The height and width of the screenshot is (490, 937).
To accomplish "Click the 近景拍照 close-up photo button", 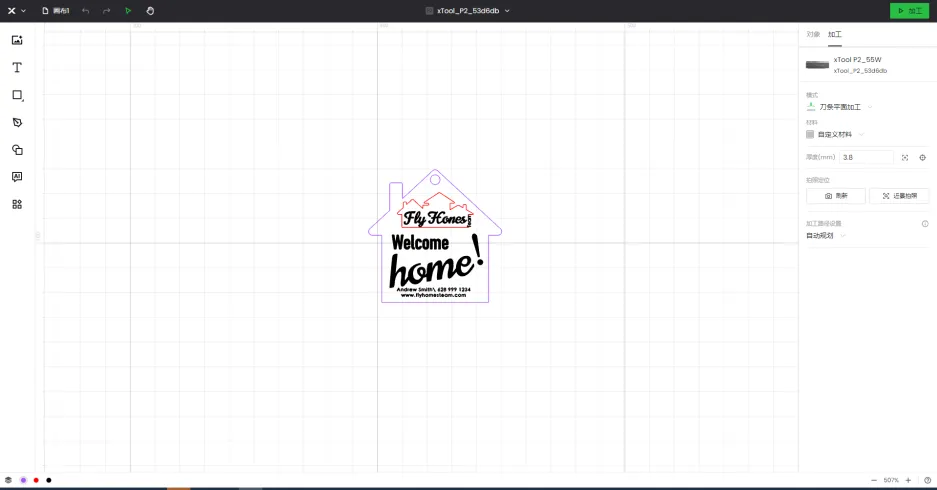I will [899, 196].
